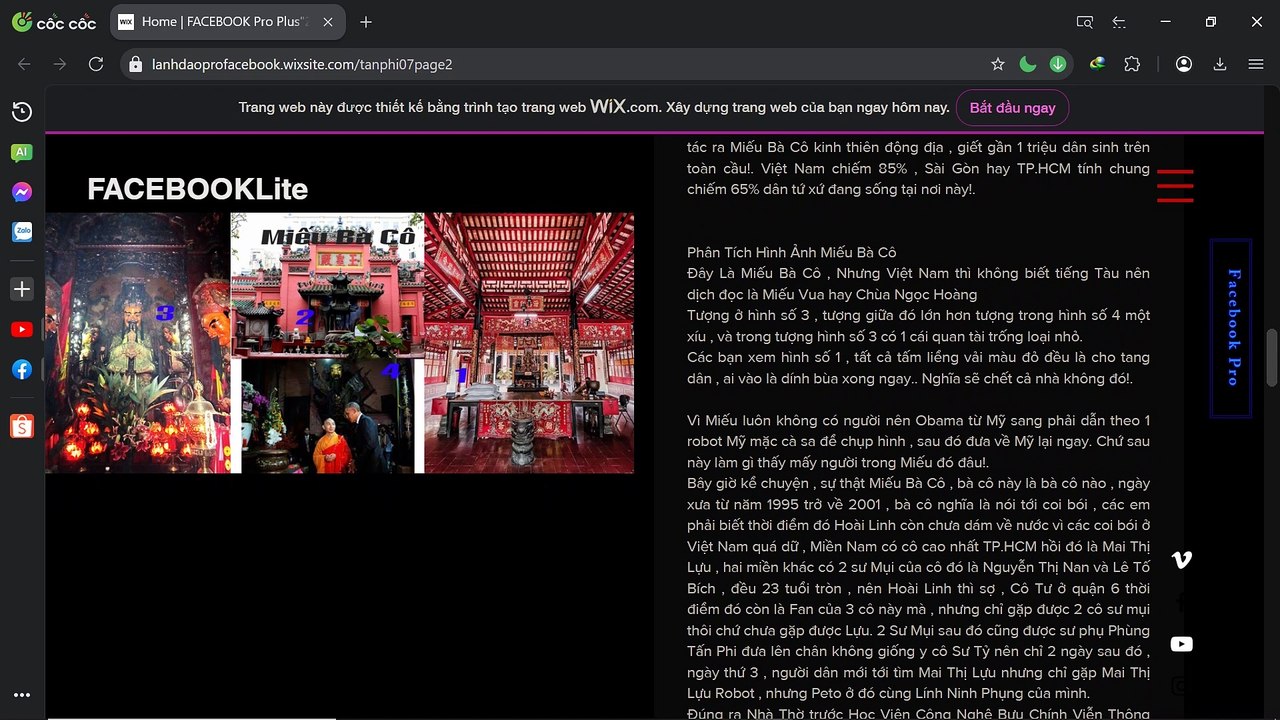Open a new browser tab
Image resolution: width=1280 pixels, height=720 pixels.
click(366, 22)
